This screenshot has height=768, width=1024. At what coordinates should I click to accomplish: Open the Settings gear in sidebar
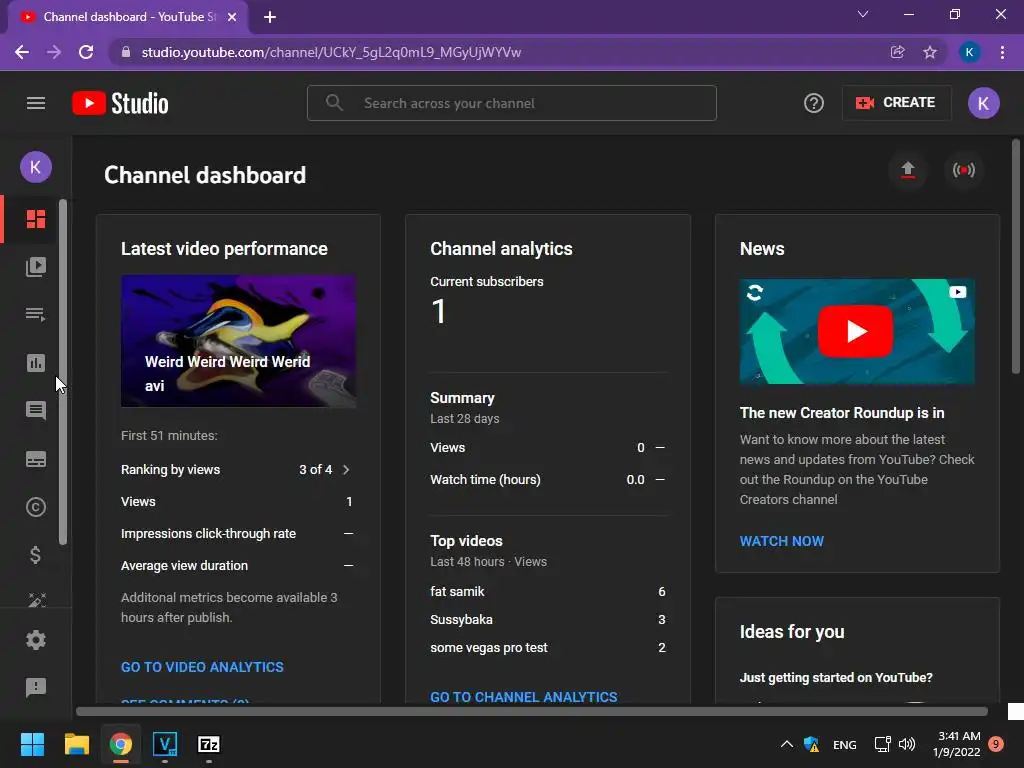pyautogui.click(x=36, y=640)
